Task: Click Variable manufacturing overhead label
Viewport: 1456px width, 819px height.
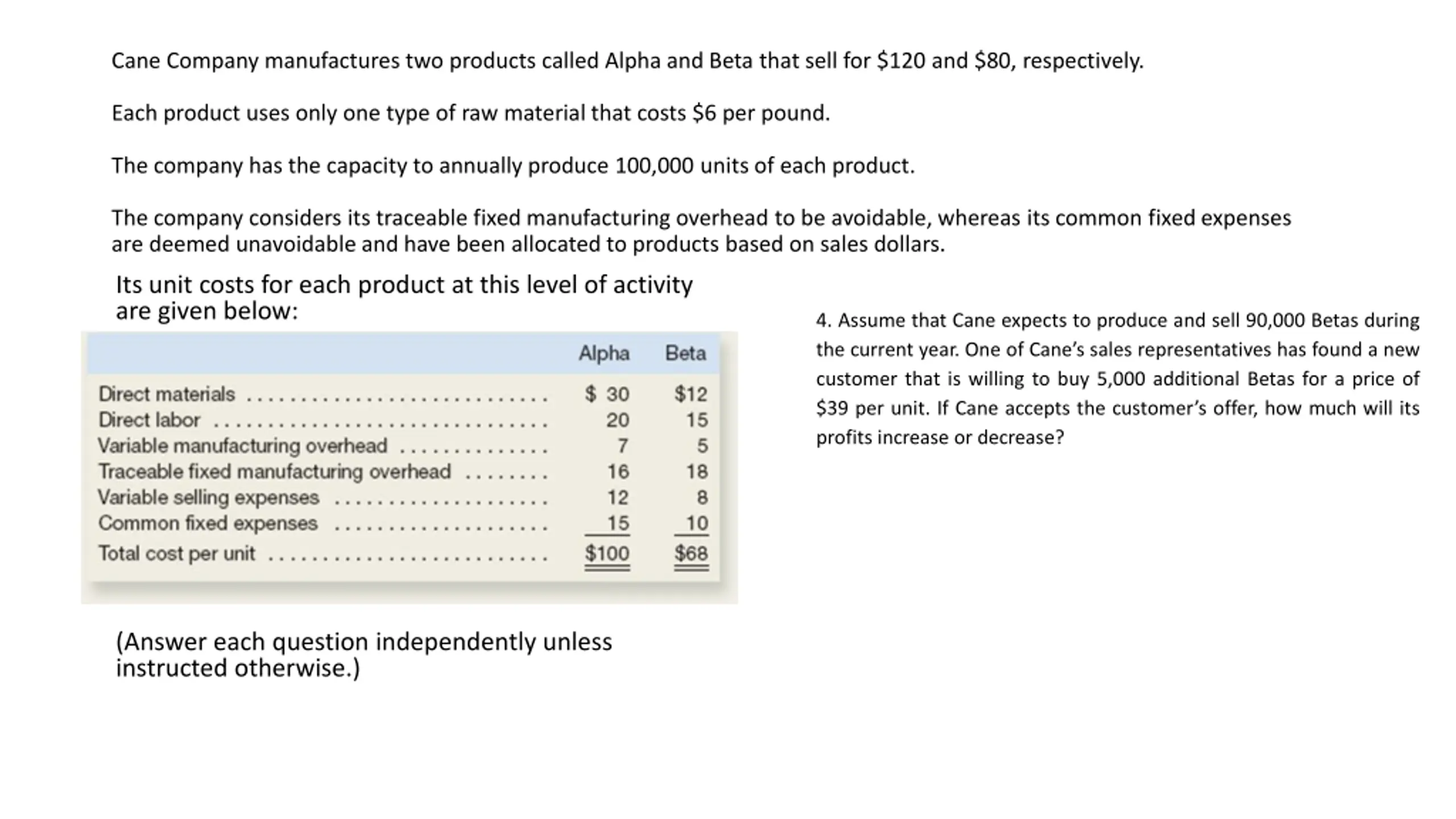Action: (x=242, y=445)
